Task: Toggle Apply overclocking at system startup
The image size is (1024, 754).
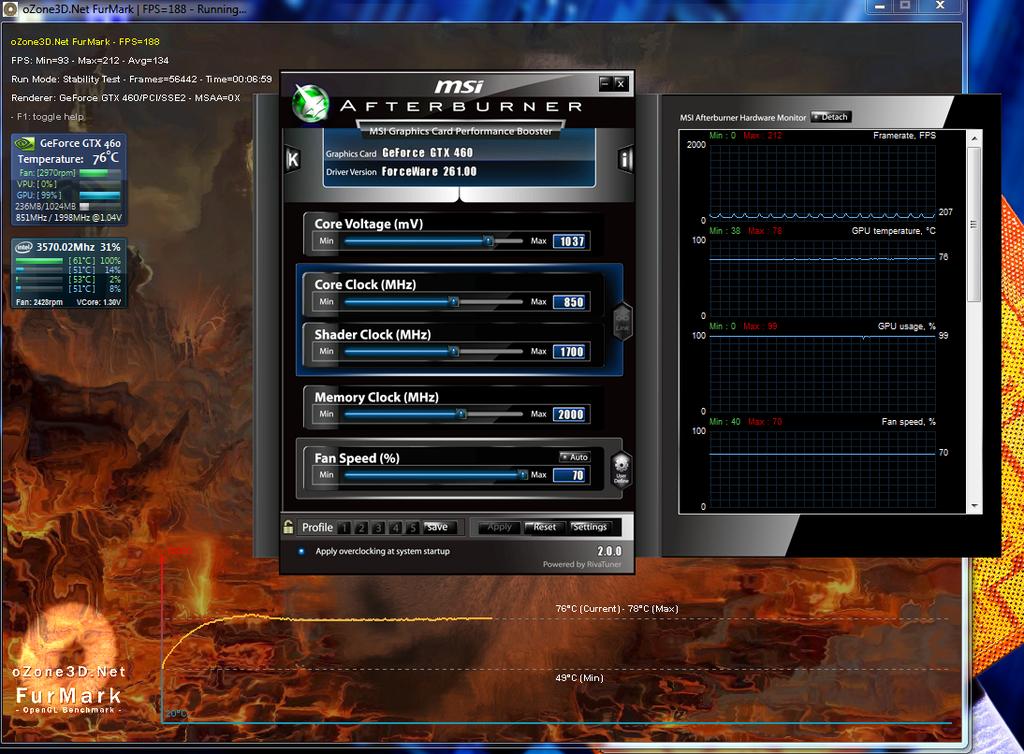Action: tap(301, 551)
